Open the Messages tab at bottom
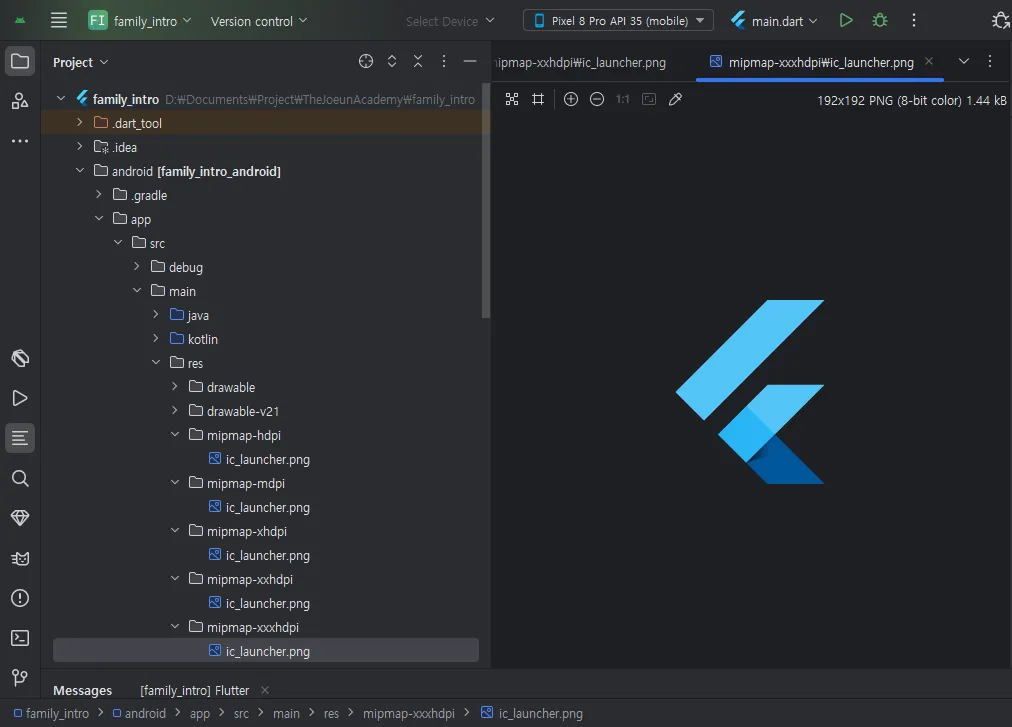 (x=82, y=691)
